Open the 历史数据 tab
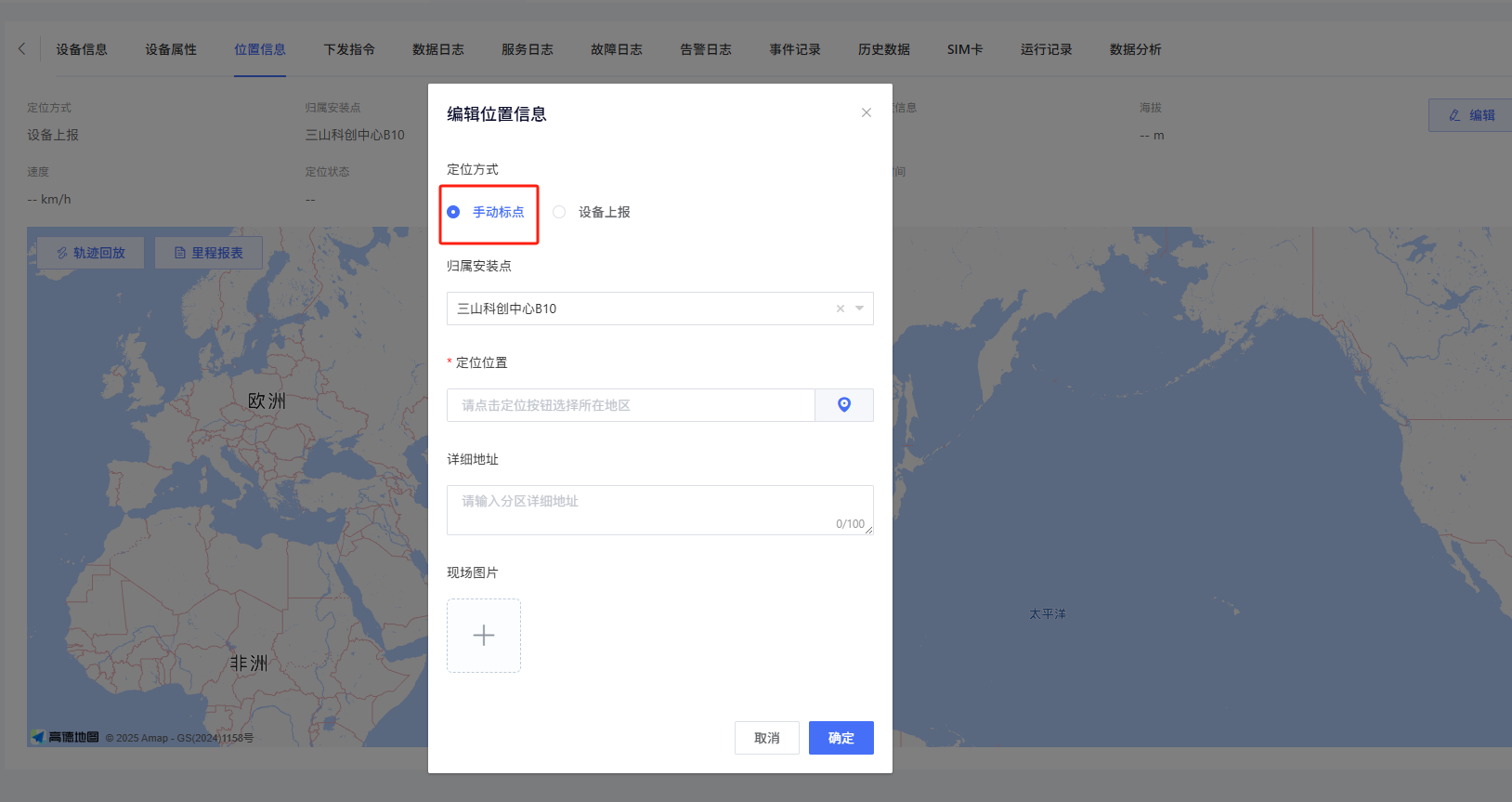The image size is (1512, 802). (x=883, y=49)
